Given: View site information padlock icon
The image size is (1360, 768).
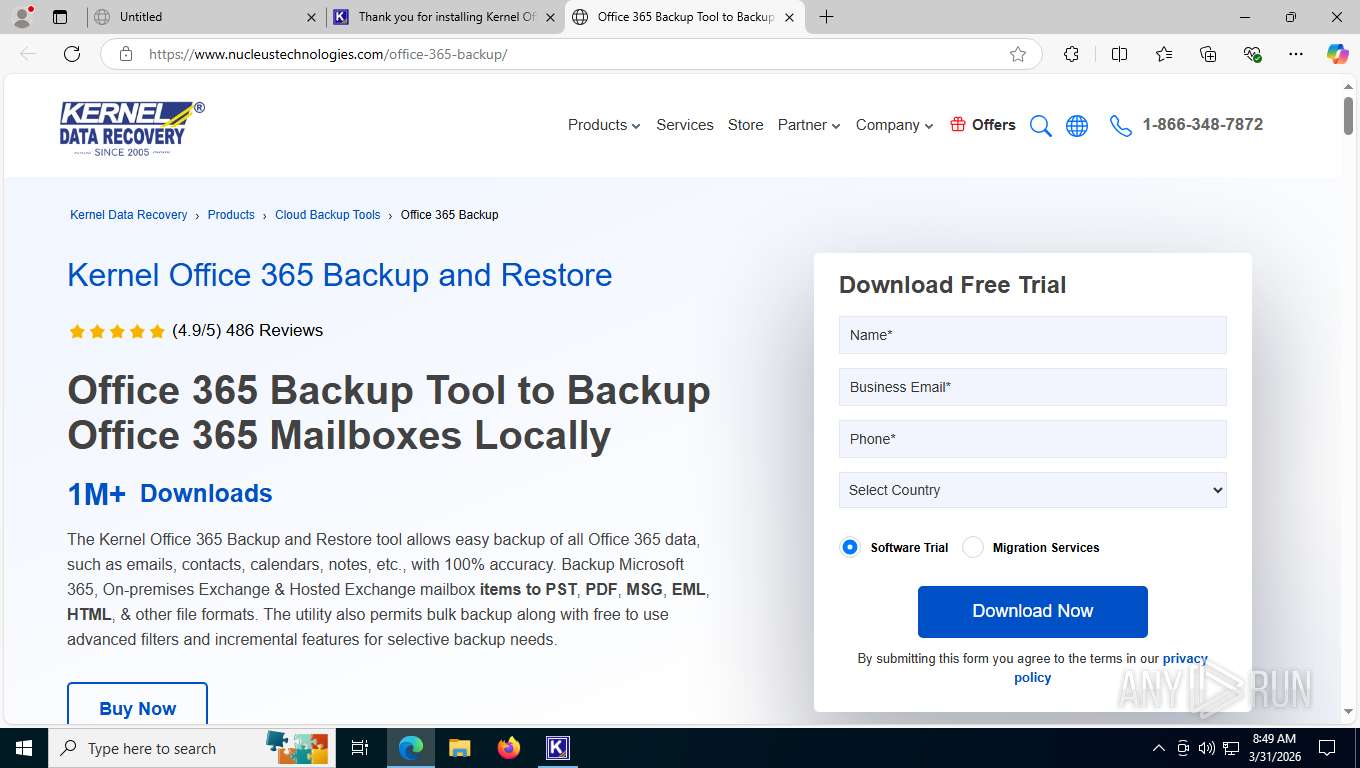Looking at the screenshot, I should click(x=126, y=54).
